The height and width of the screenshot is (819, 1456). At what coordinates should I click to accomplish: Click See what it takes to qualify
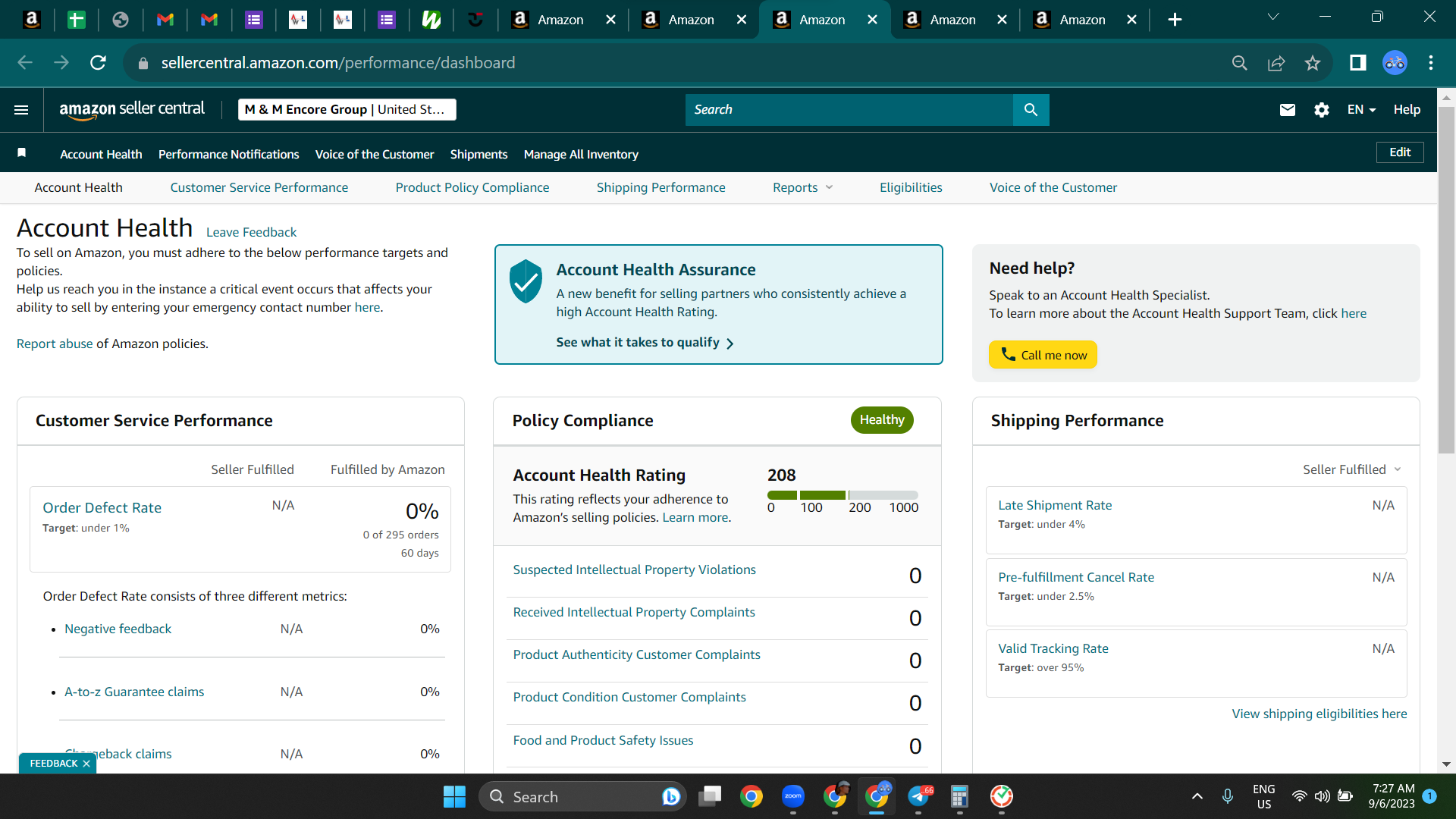click(x=645, y=343)
